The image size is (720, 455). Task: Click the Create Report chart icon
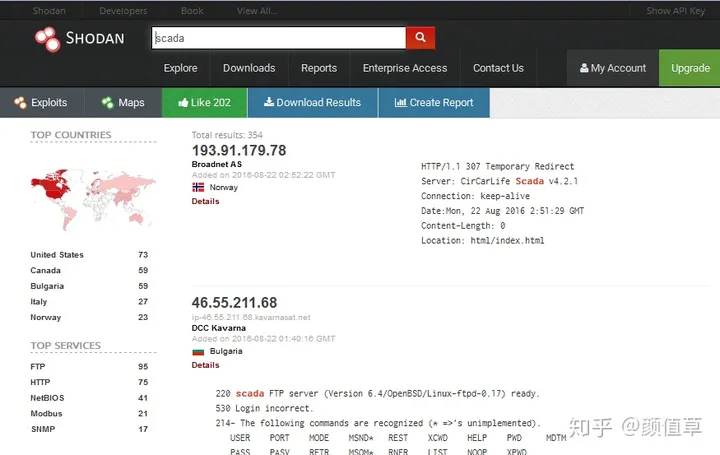click(400, 102)
